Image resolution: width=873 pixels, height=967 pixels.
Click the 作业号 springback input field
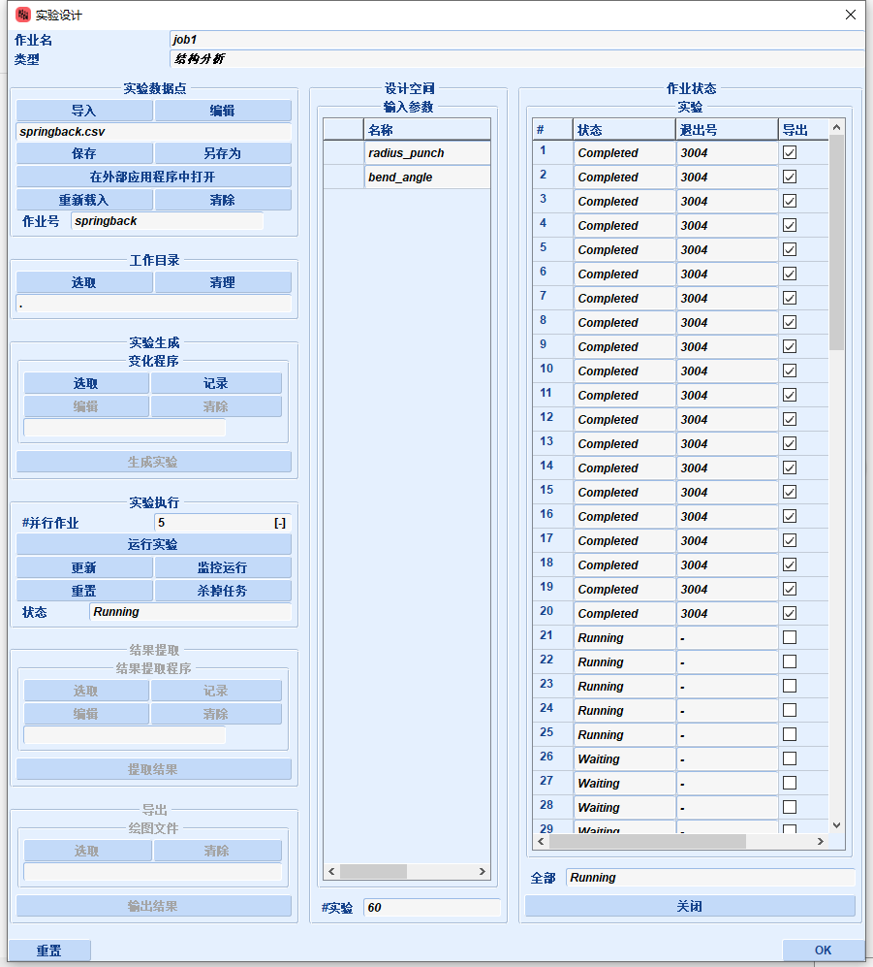[167, 221]
